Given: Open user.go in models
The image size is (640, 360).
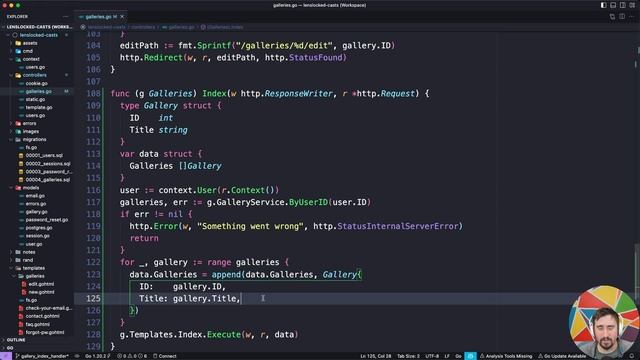Looking at the screenshot, I should click(34, 244).
